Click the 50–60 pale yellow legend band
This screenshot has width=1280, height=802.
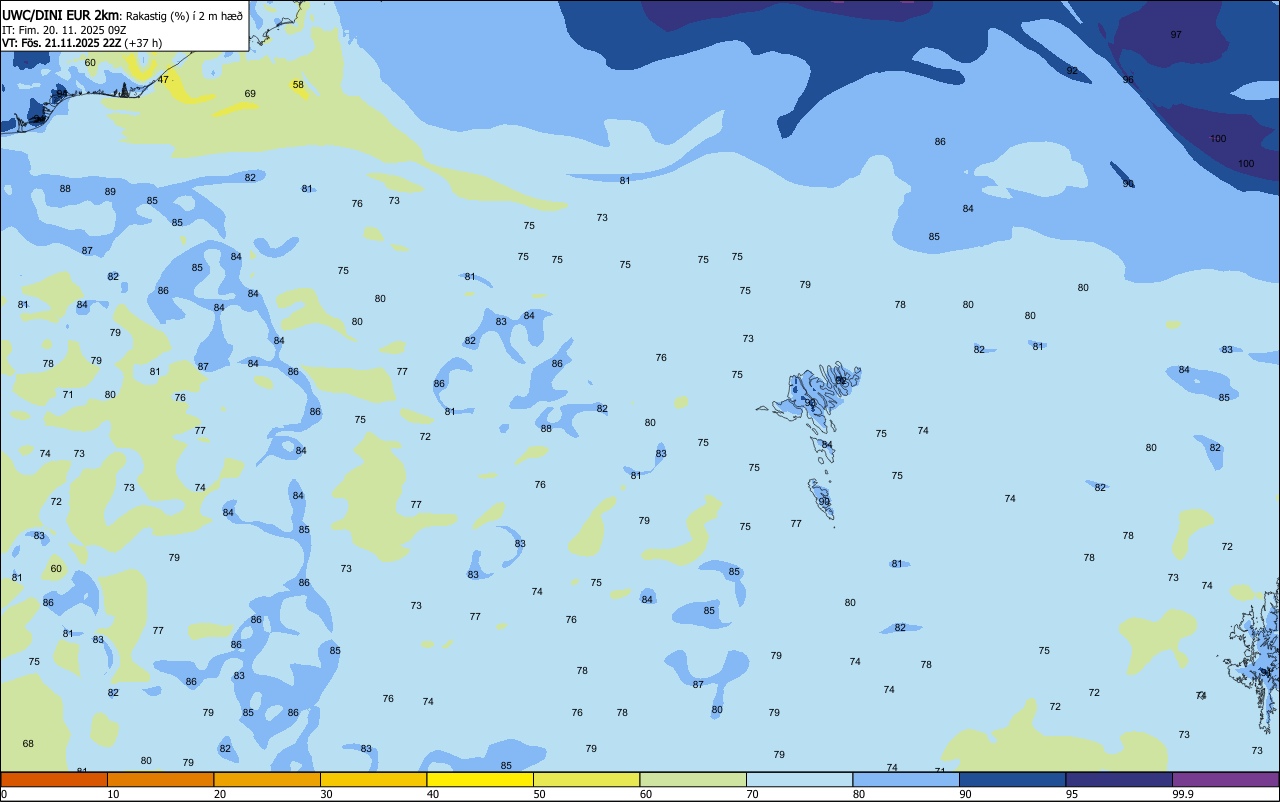point(586,779)
